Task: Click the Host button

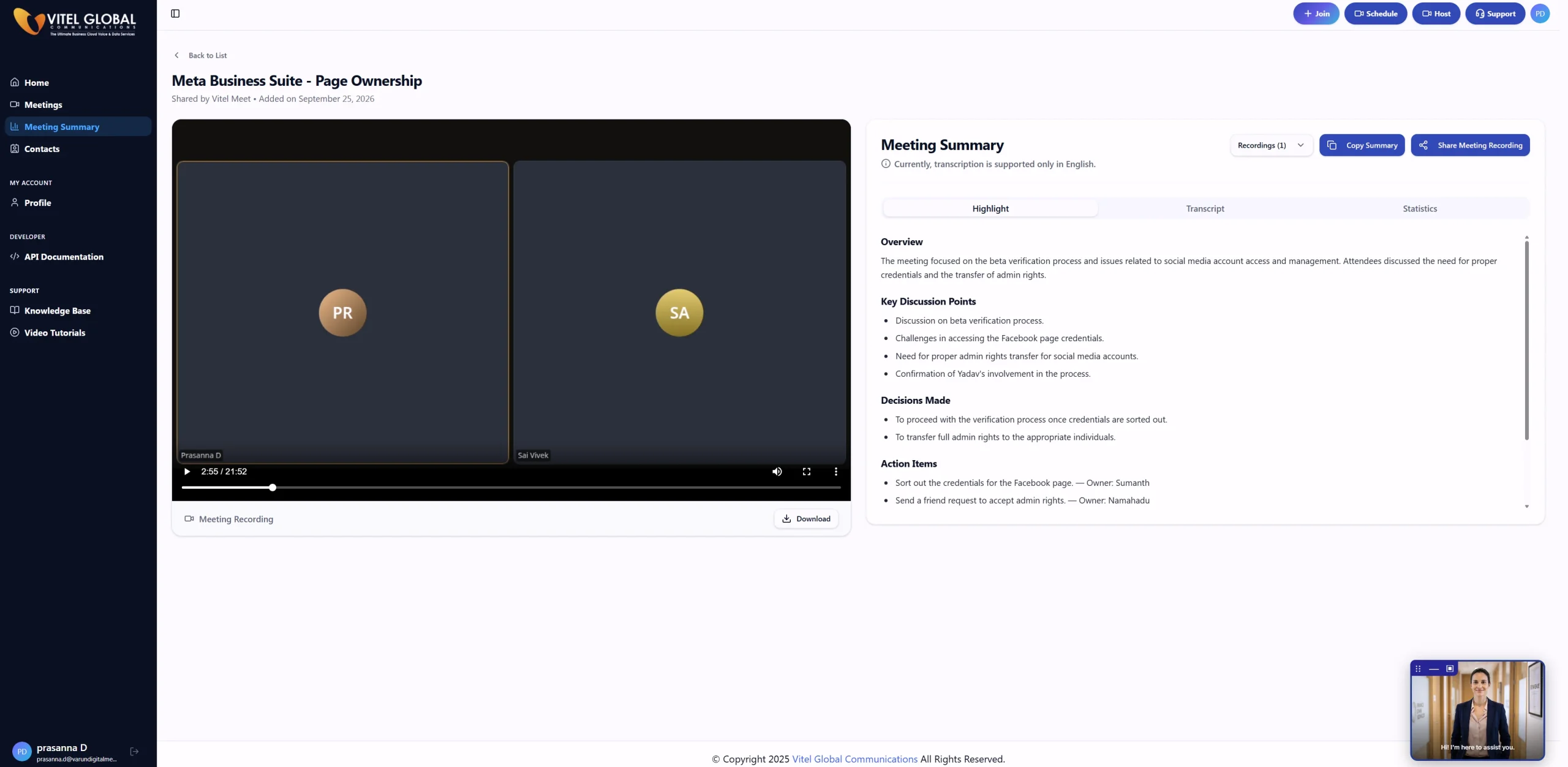Action: click(x=1436, y=13)
